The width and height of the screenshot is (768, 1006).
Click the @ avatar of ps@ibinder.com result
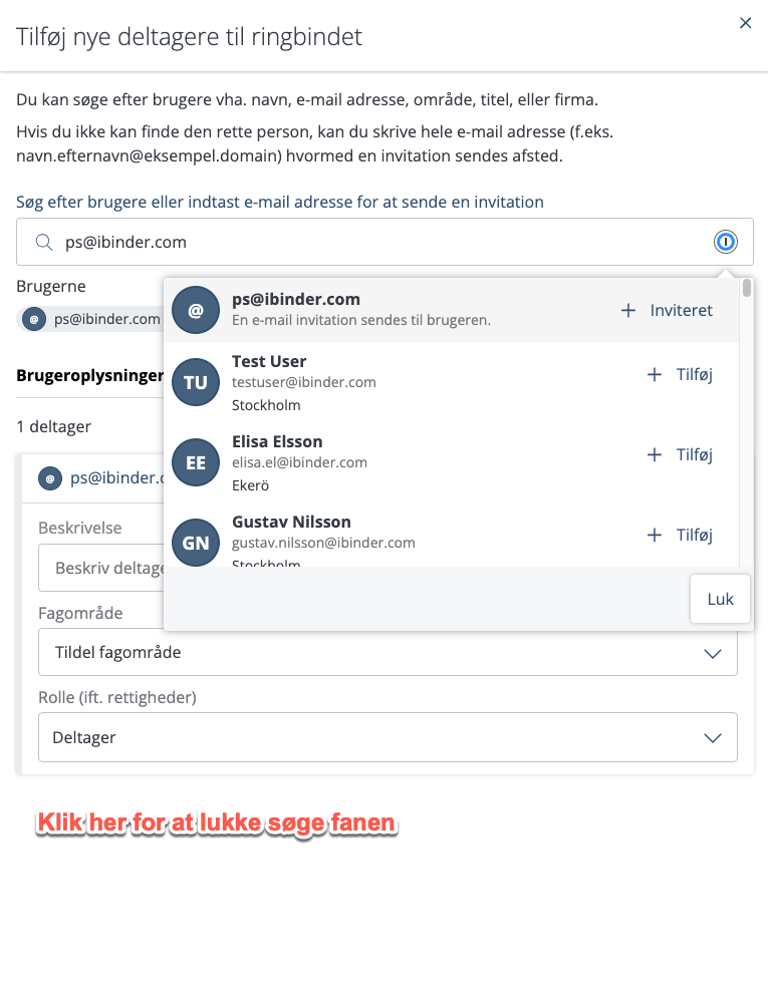(196, 310)
